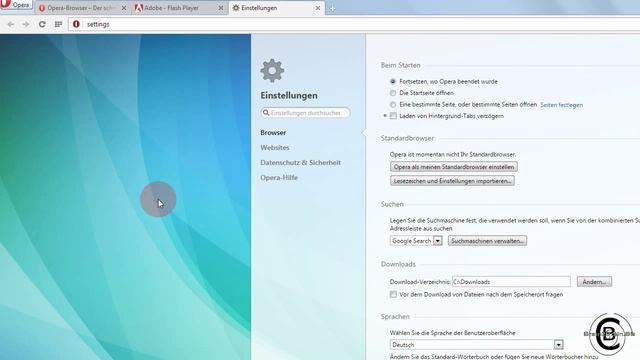
Task: Open Websites settings section
Action: tap(275, 148)
